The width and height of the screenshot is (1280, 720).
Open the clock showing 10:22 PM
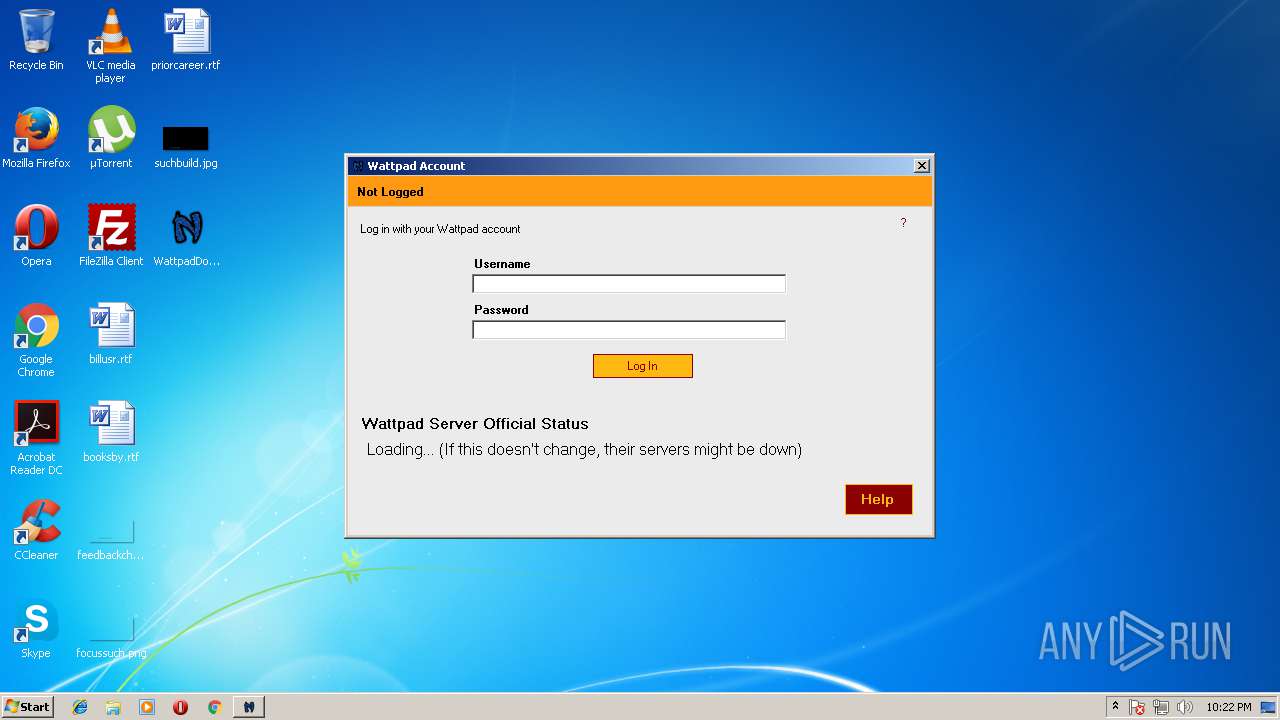1228,707
